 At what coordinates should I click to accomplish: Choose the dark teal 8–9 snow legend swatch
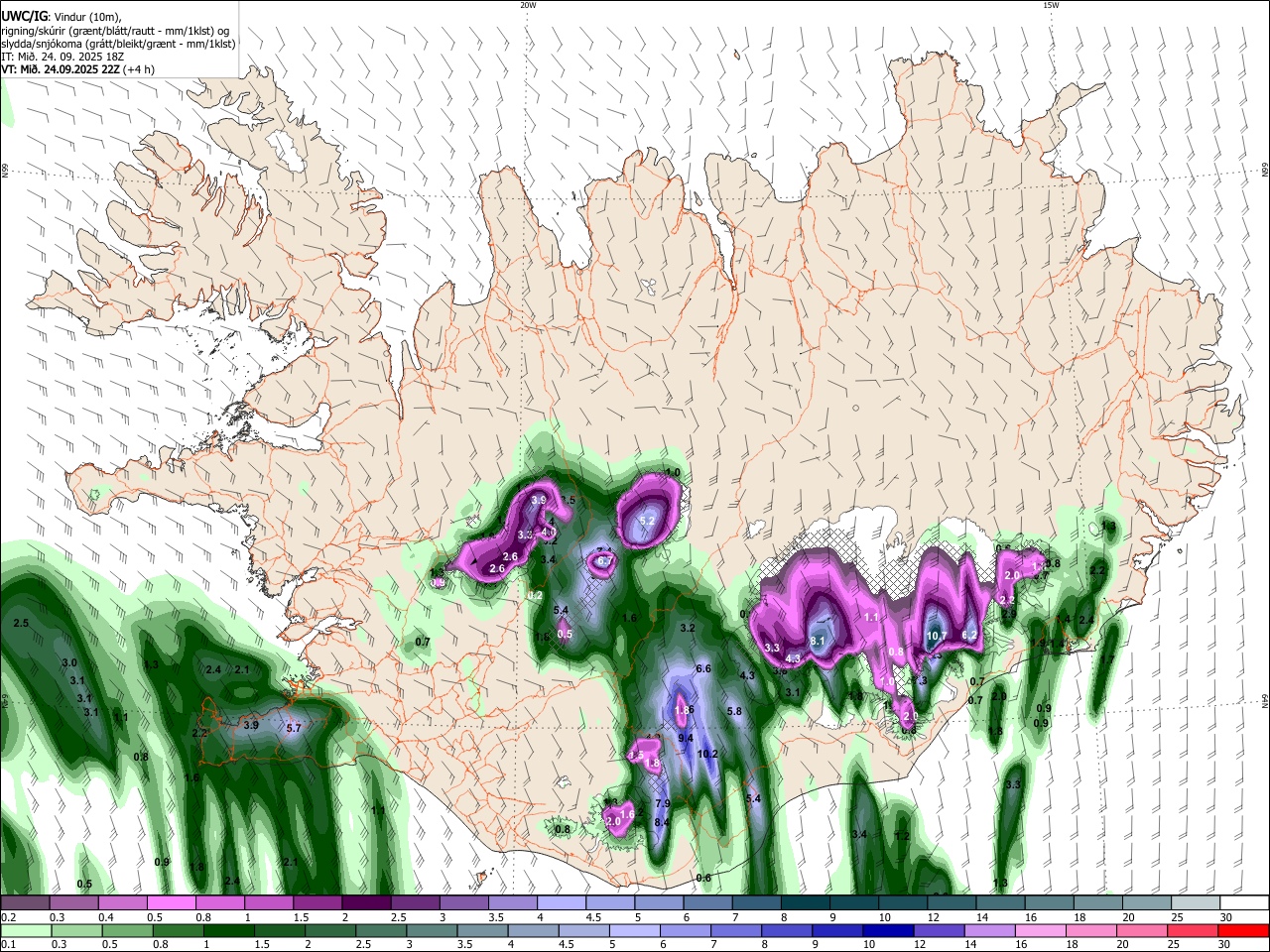(805, 902)
